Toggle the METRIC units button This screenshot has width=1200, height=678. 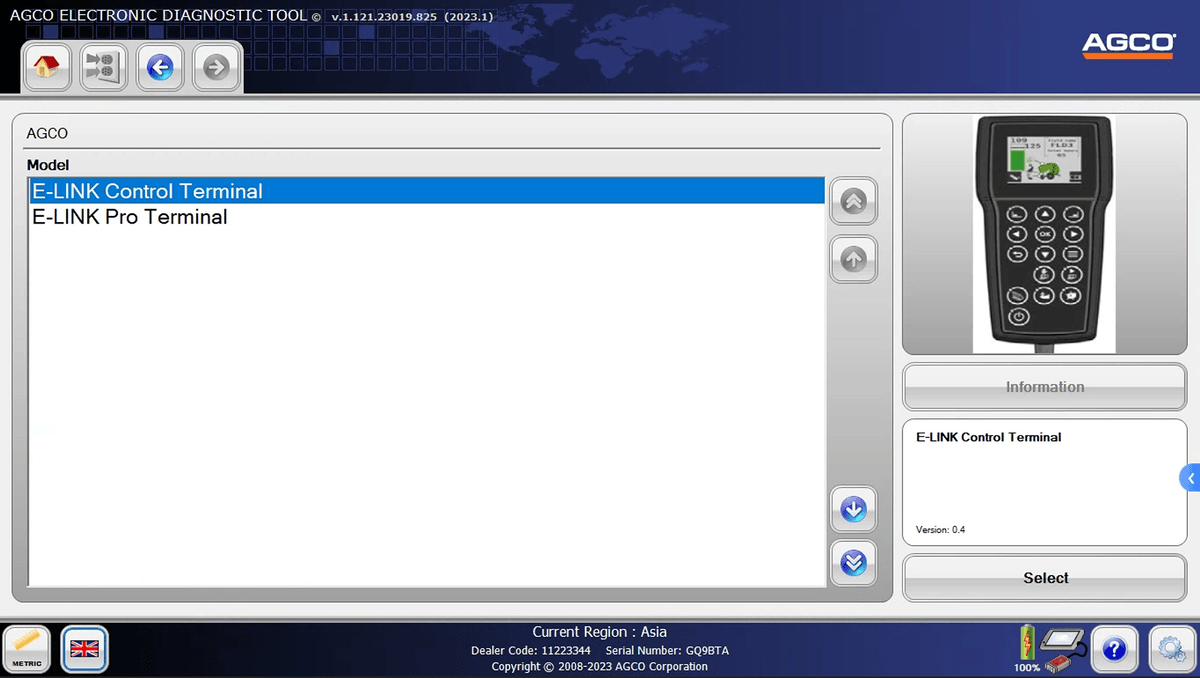click(28, 649)
